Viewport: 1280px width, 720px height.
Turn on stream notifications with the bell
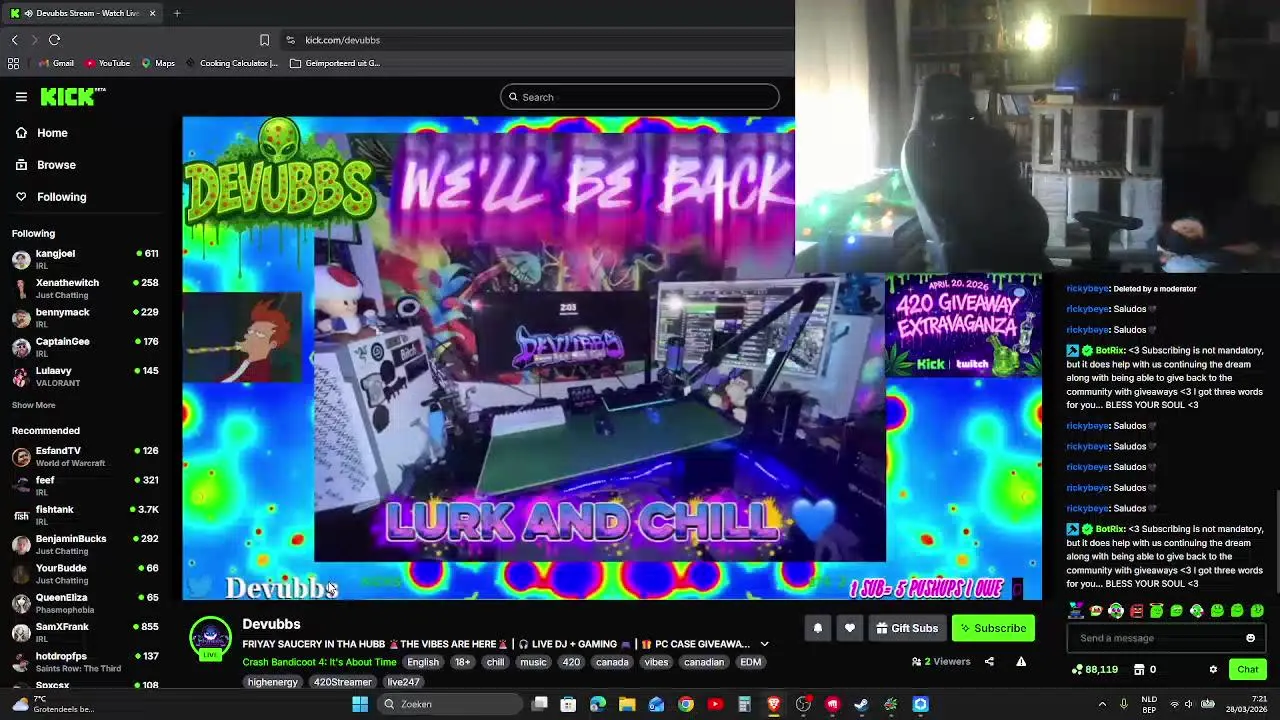click(818, 628)
